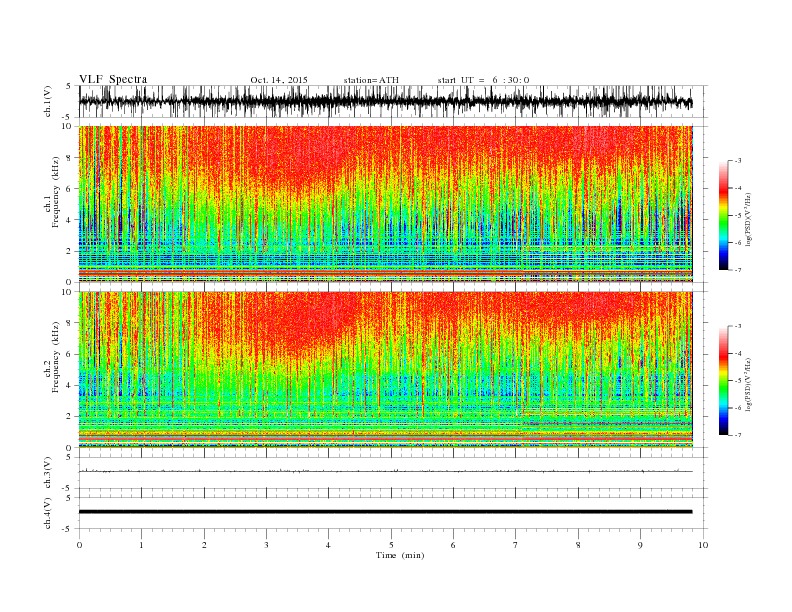Click the ch.1 spectrogram color bar
792x612 pixels.
tap(723, 215)
